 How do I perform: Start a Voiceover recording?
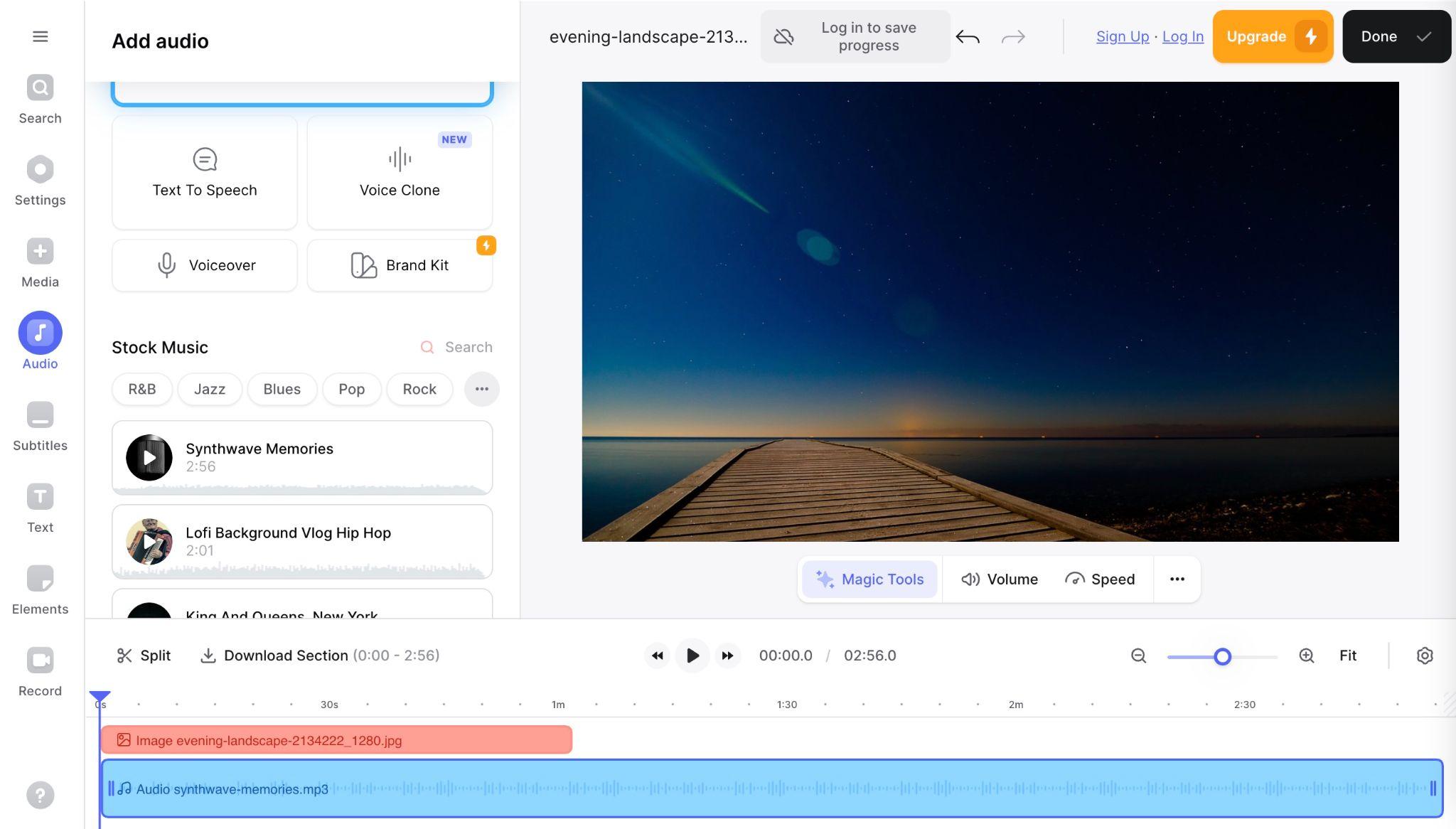point(205,265)
